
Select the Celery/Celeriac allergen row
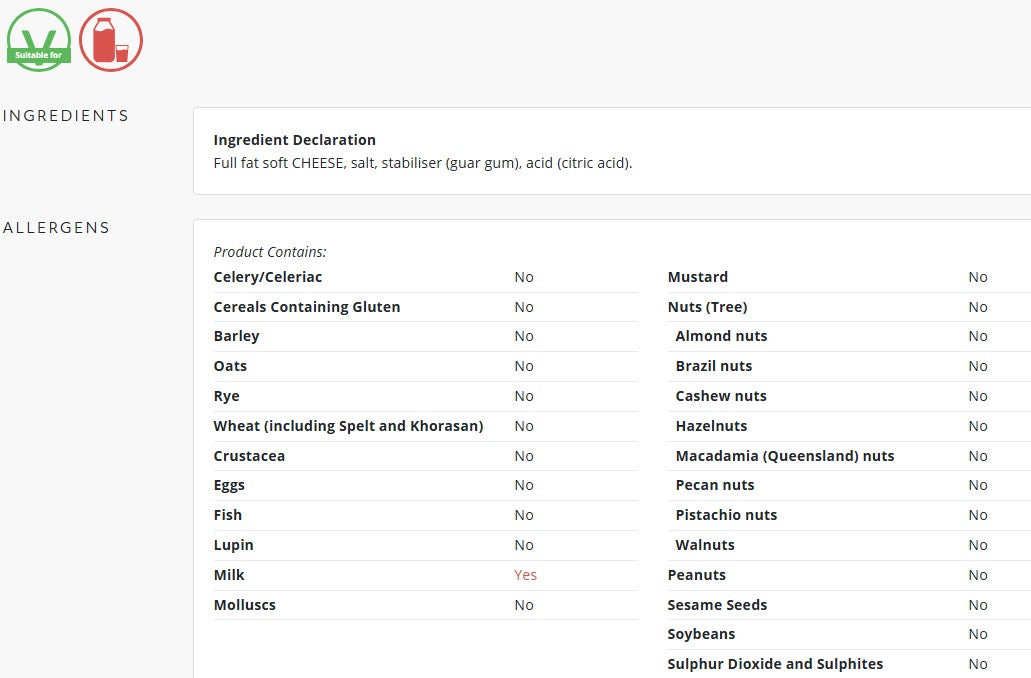point(425,277)
